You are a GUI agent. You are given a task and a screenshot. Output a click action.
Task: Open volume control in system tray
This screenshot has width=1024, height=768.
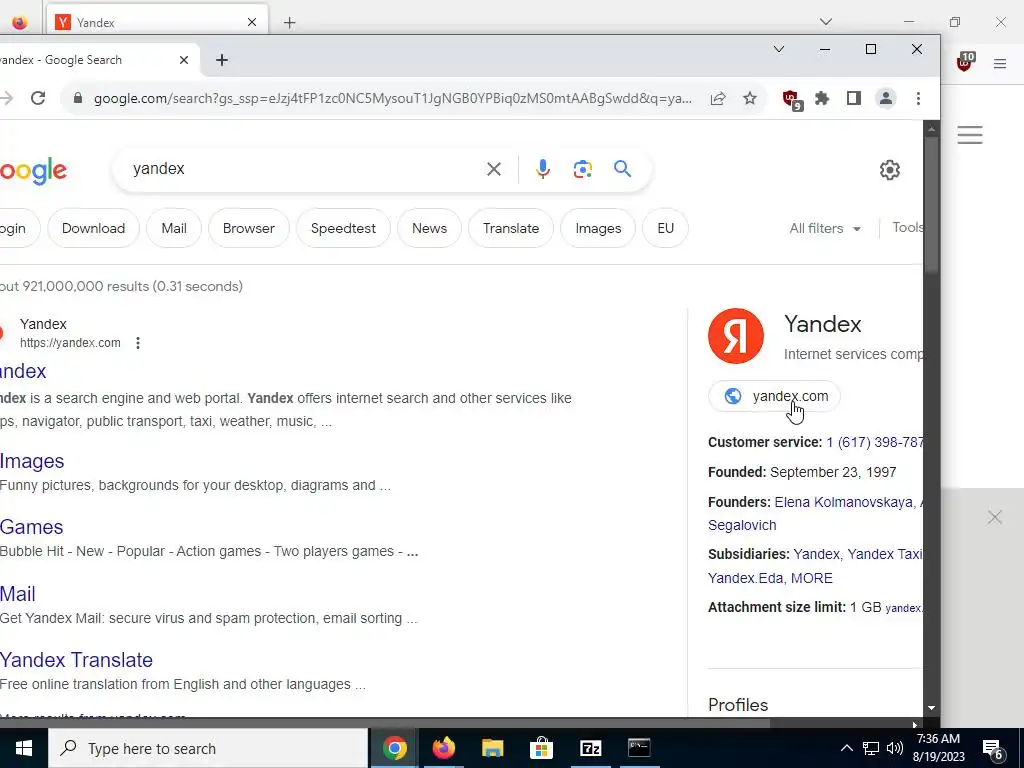[895, 748]
